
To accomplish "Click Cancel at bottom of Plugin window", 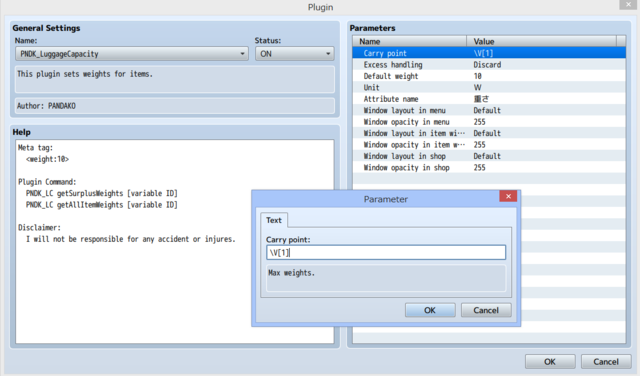I will click(606, 362).
